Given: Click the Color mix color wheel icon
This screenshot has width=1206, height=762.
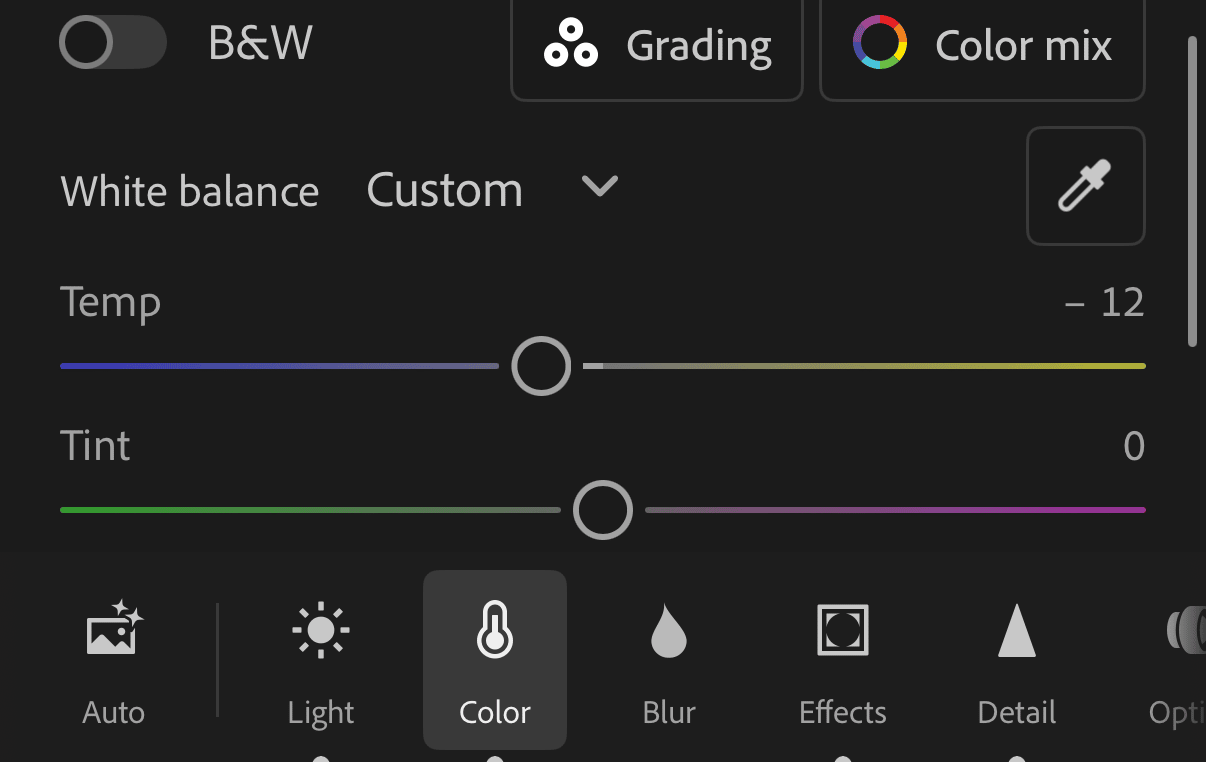Looking at the screenshot, I should pos(880,43).
